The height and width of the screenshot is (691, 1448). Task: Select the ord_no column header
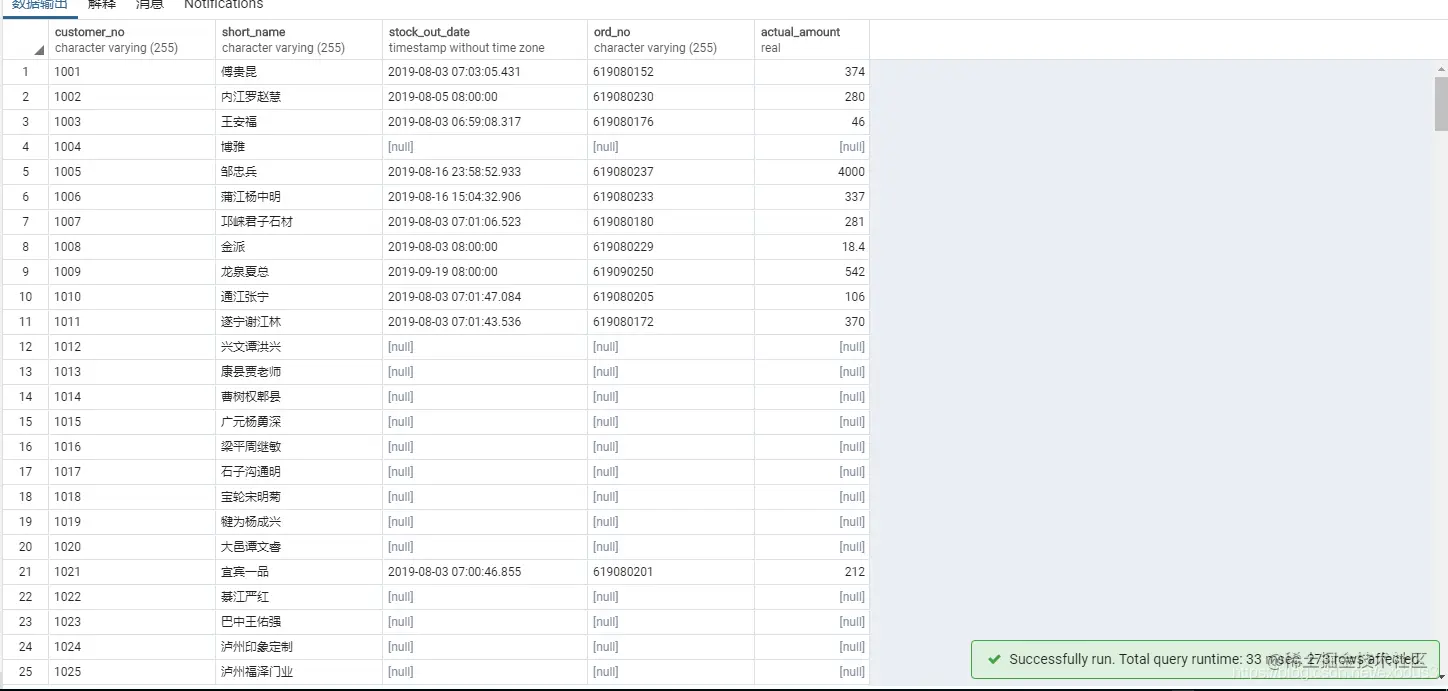tap(671, 40)
